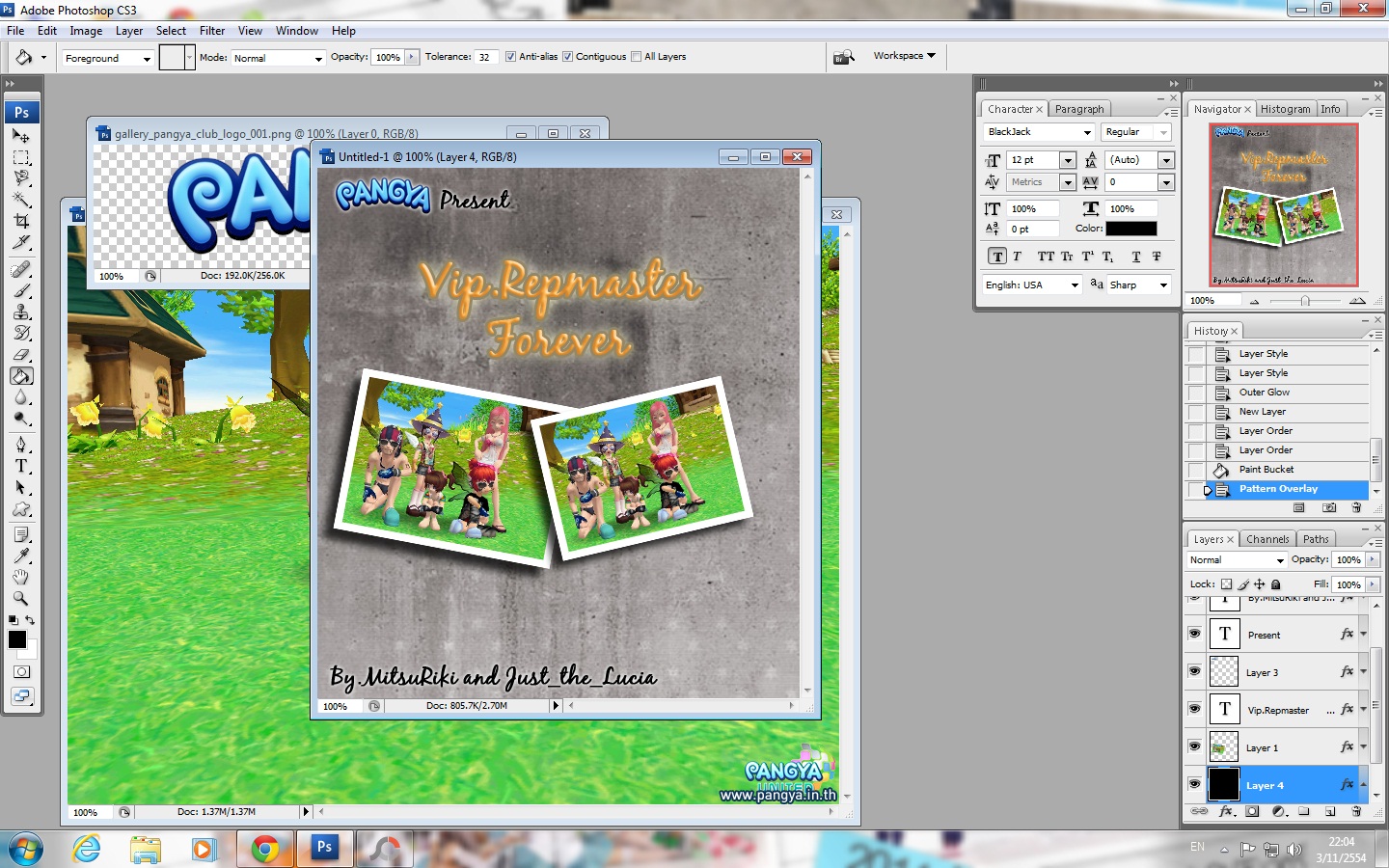
Task: Open the Workspace dropdown menu
Action: (904, 56)
